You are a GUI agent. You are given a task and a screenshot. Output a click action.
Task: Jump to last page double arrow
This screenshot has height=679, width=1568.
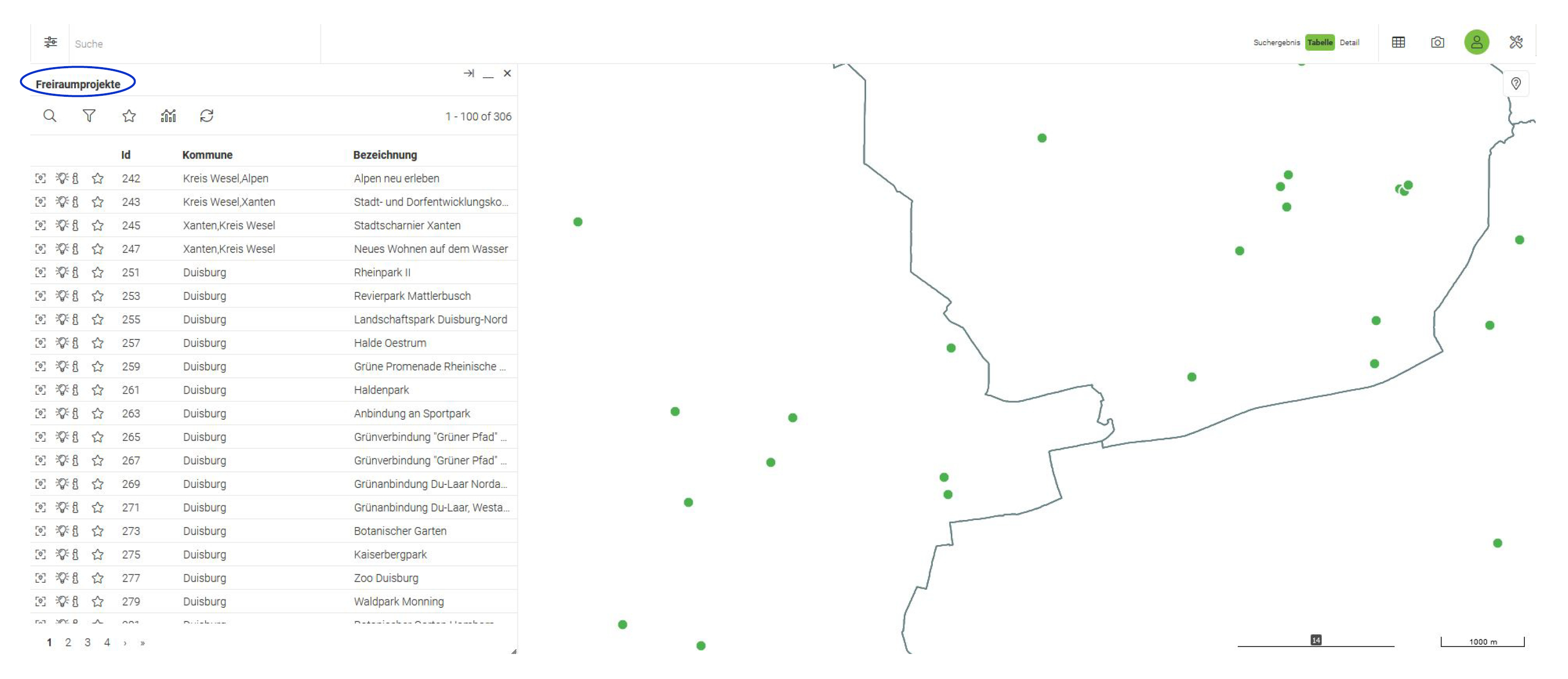142,642
